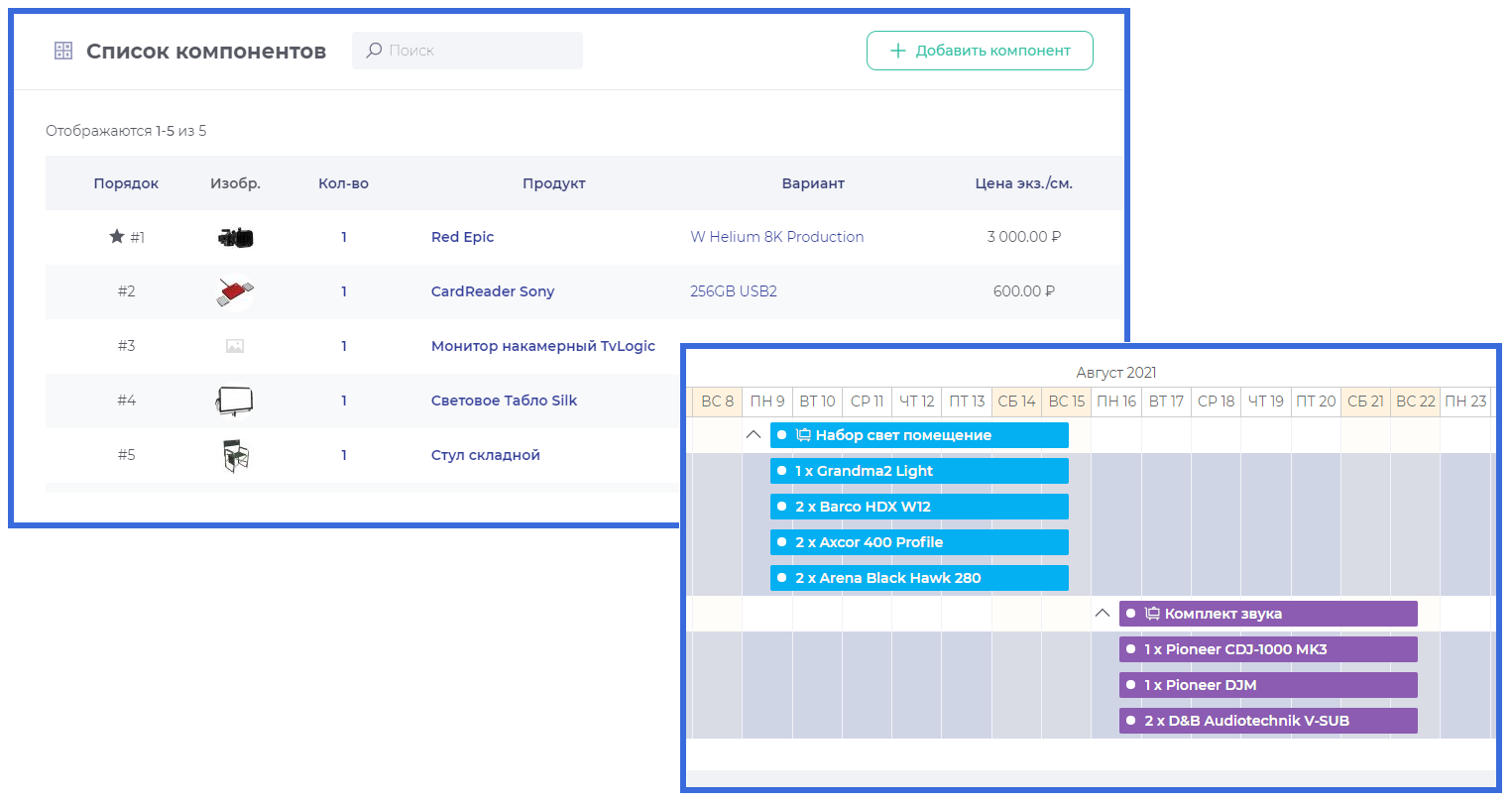The height and width of the screenshot is (803, 1512).
Task: Select the 1 x Pioneer DJM bar
Action: [x=1268, y=685]
